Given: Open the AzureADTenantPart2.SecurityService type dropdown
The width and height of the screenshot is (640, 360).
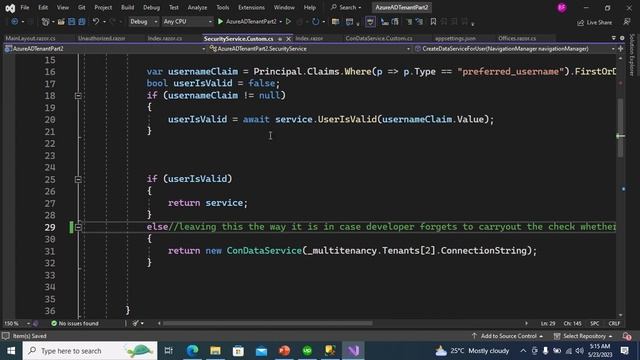Looking at the screenshot, I should (310, 49).
